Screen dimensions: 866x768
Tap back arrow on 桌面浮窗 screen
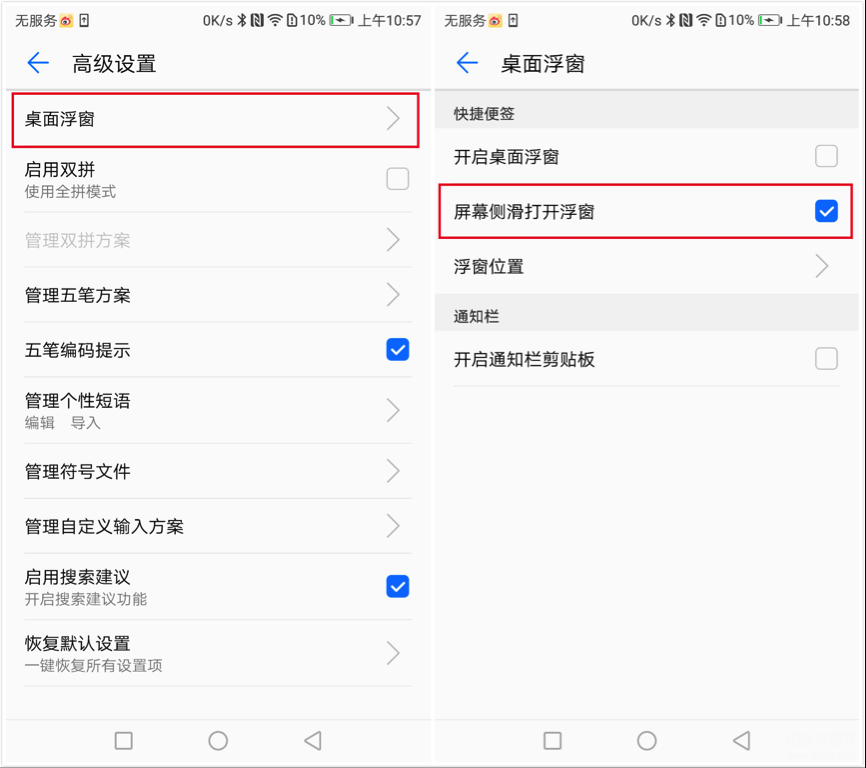[467, 63]
